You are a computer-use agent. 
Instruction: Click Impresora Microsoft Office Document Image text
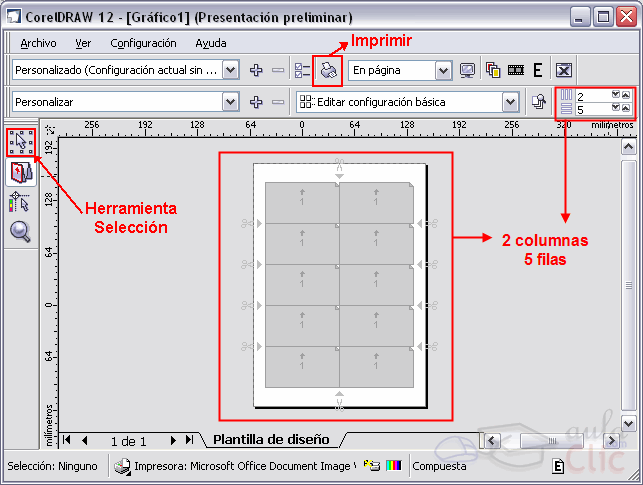coord(245,466)
